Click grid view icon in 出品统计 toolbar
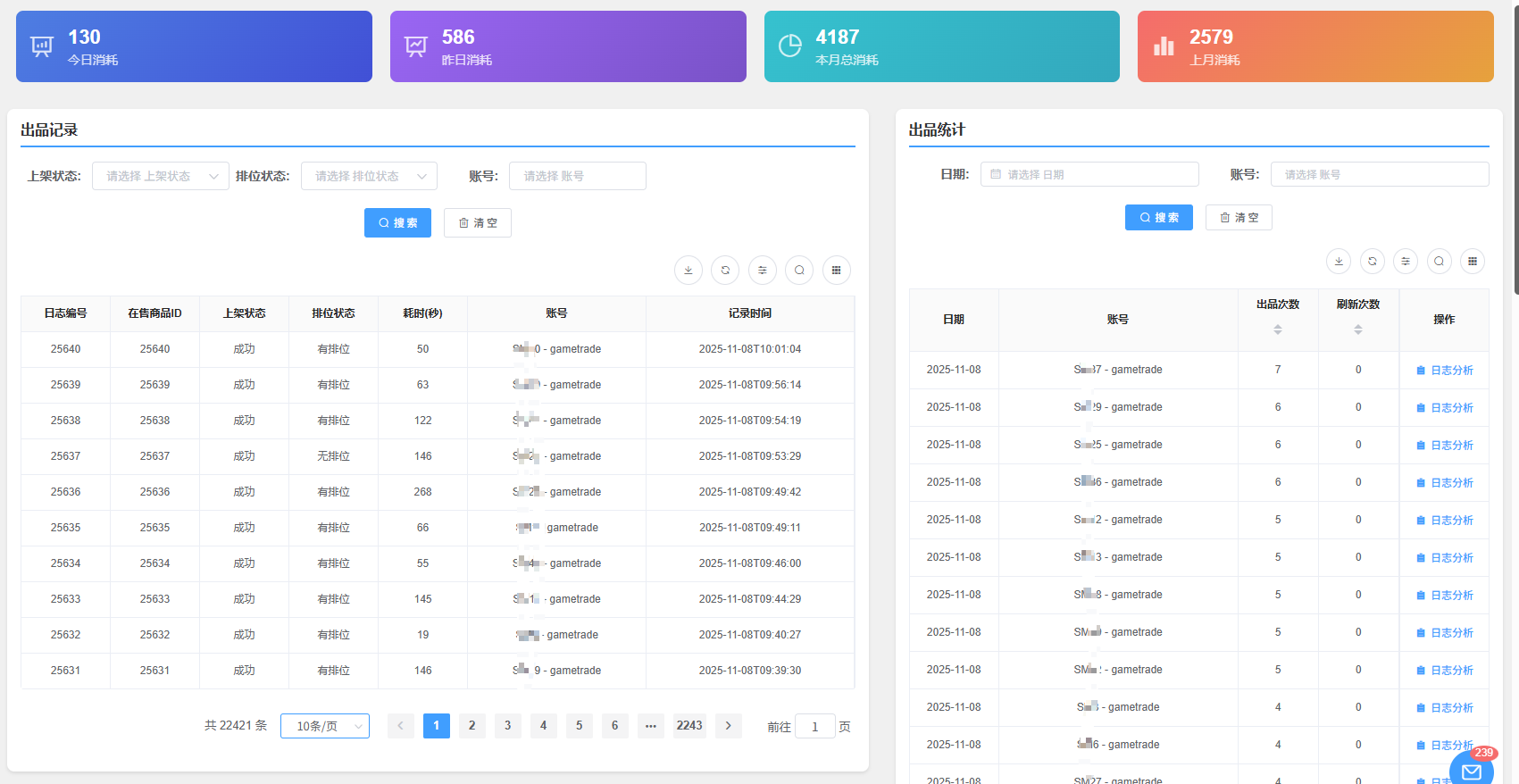This screenshot has height=784, width=1519. click(x=1473, y=261)
